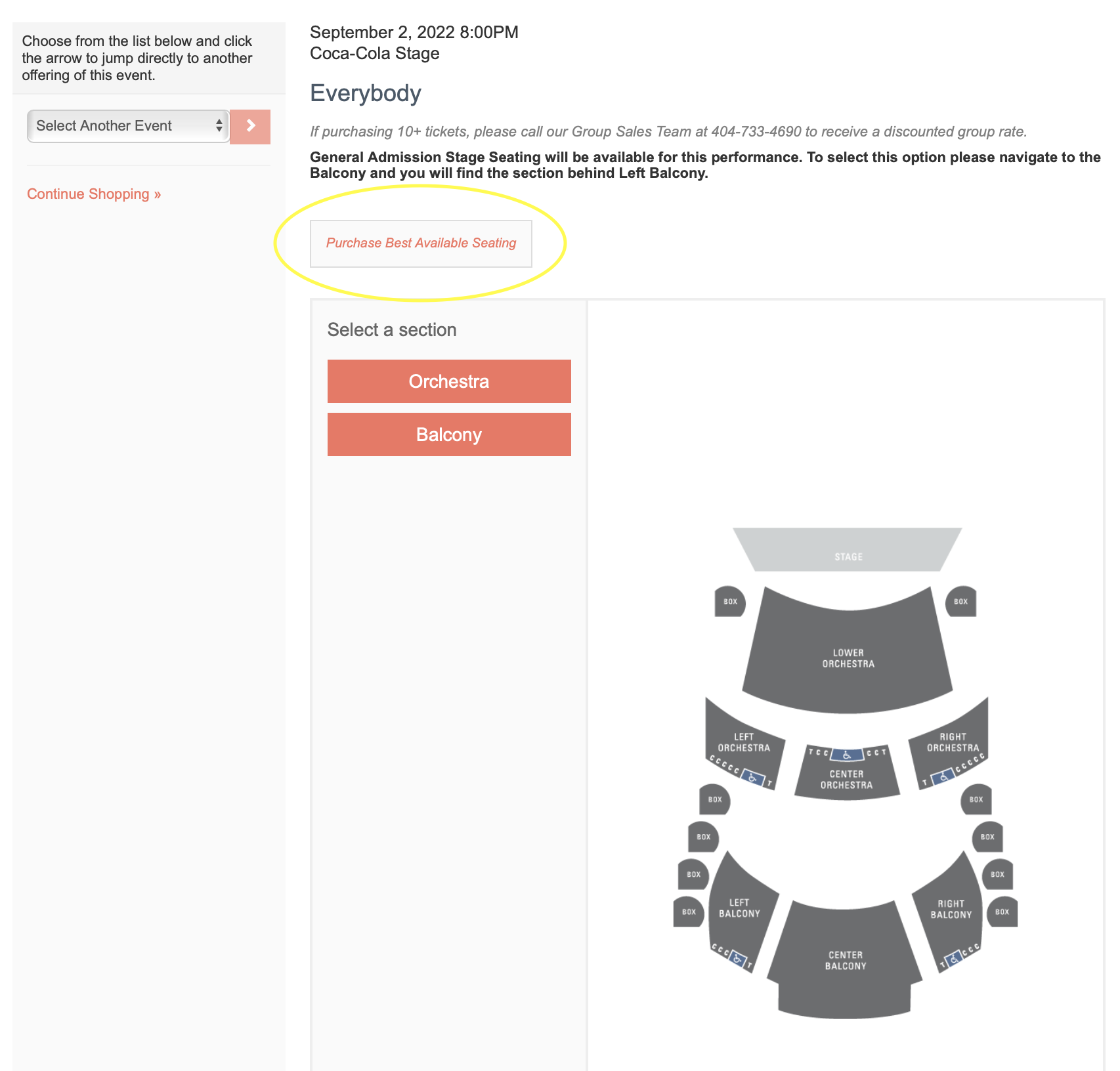Image resolution: width=1120 pixels, height=1071 pixels.
Task: Choose Left Orchestra section on map
Action: coord(744,742)
